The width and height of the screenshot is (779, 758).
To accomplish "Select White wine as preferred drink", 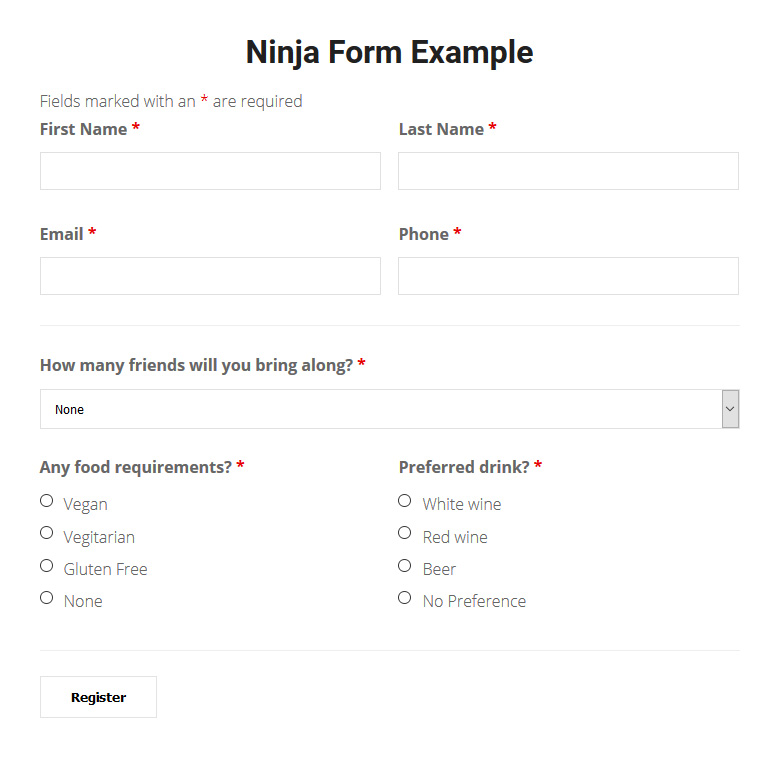I will pyautogui.click(x=404, y=501).
